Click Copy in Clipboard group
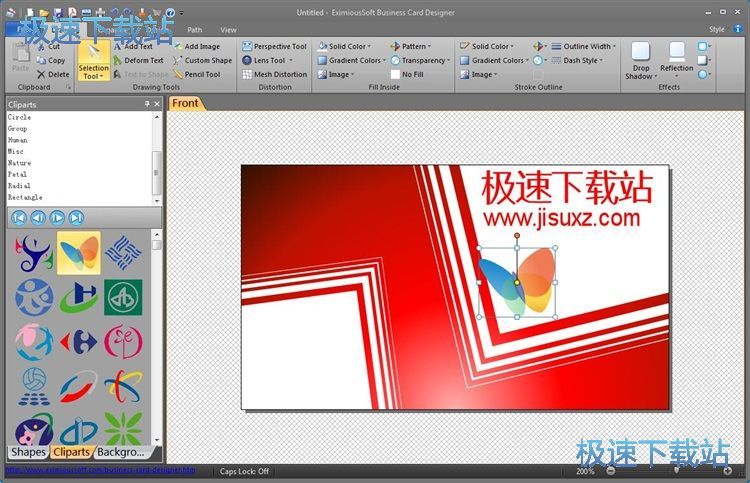 tap(51, 60)
